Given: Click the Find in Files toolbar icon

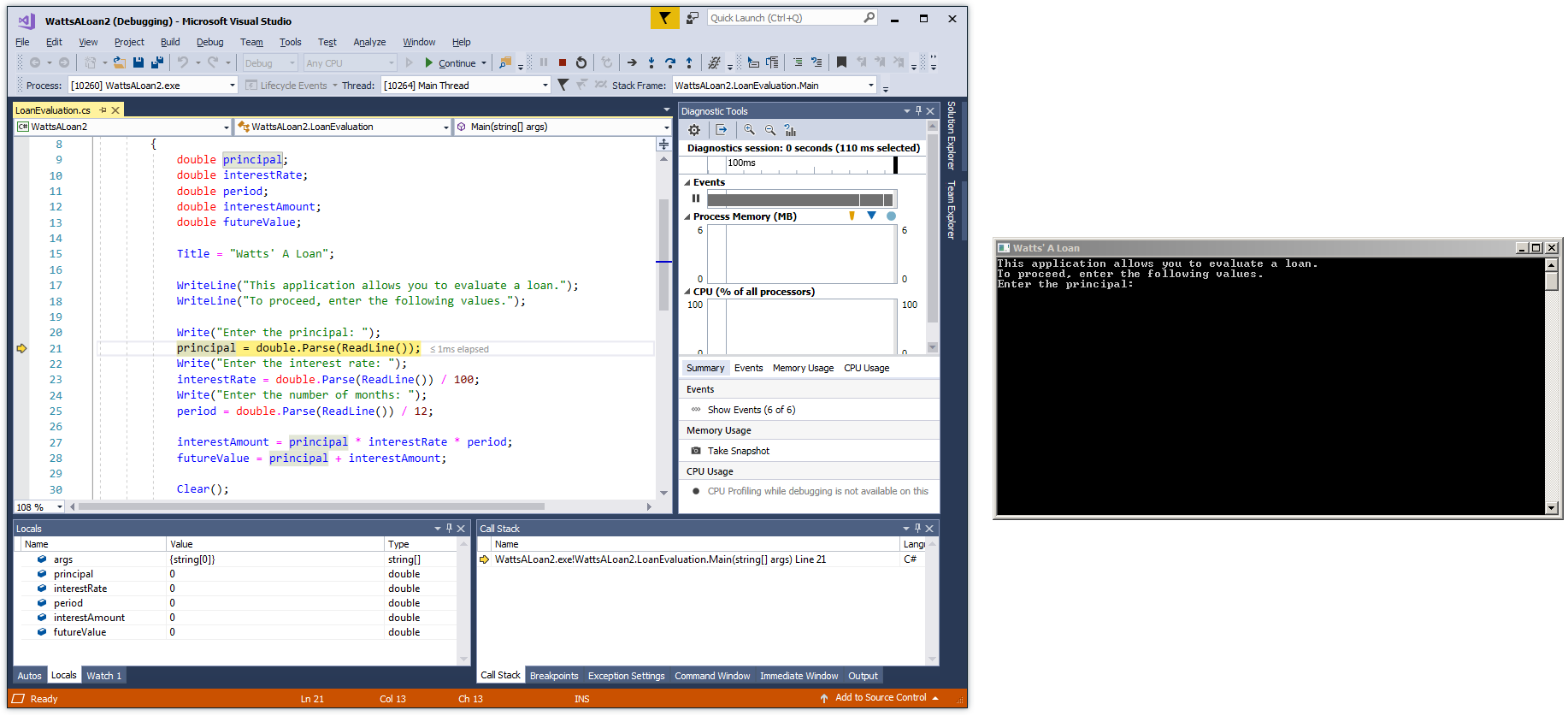Looking at the screenshot, I should tap(505, 62).
